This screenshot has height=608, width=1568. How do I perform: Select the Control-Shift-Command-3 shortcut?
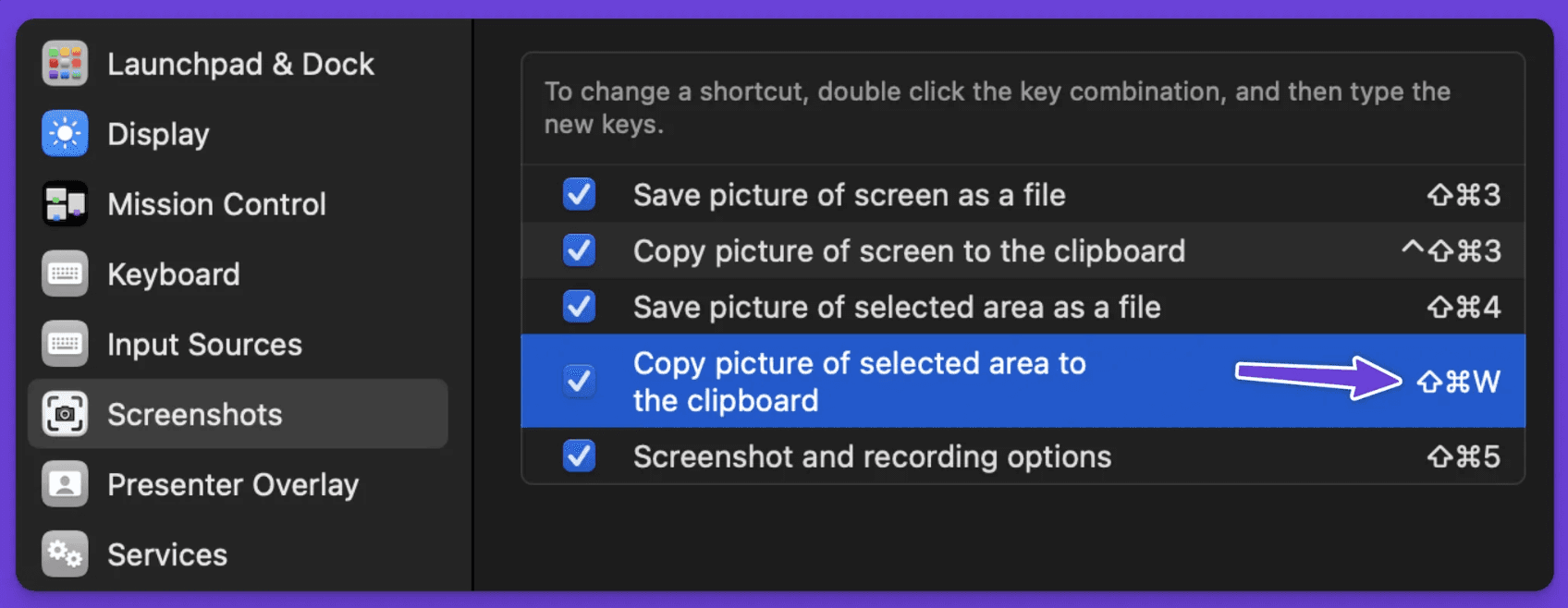(x=1451, y=251)
